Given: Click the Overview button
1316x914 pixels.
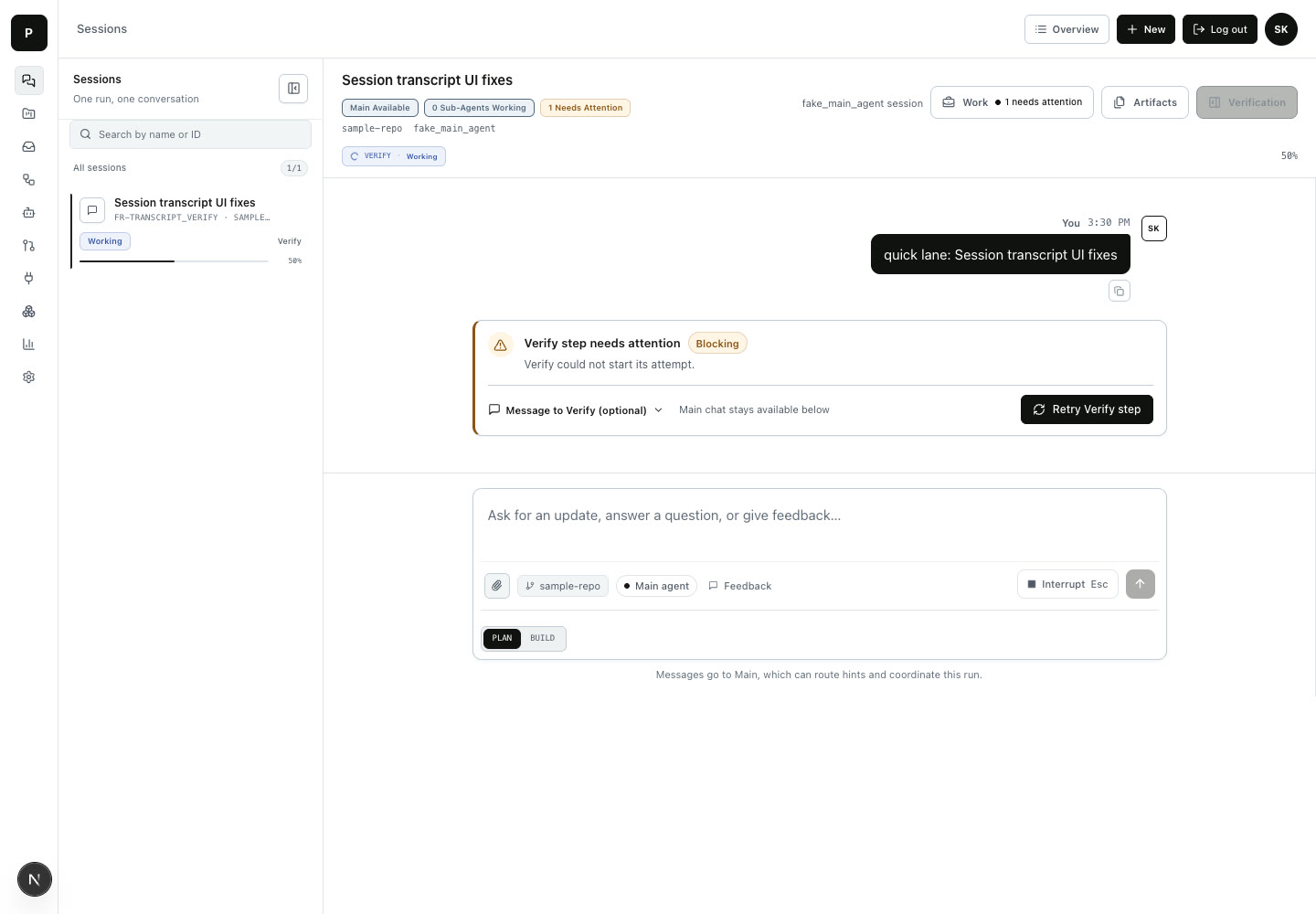Looking at the screenshot, I should (1067, 29).
